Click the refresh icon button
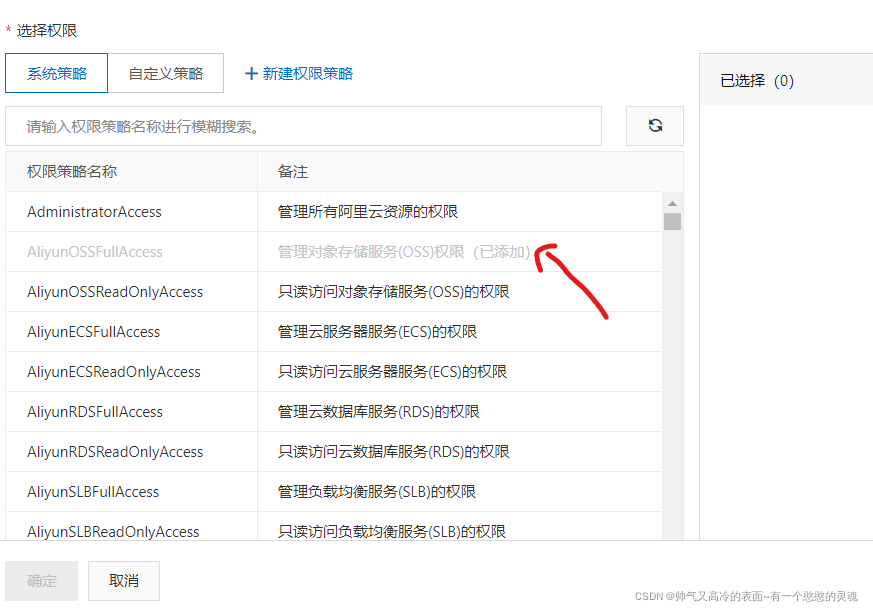Viewport: 873px width, 611px height. 655,126
